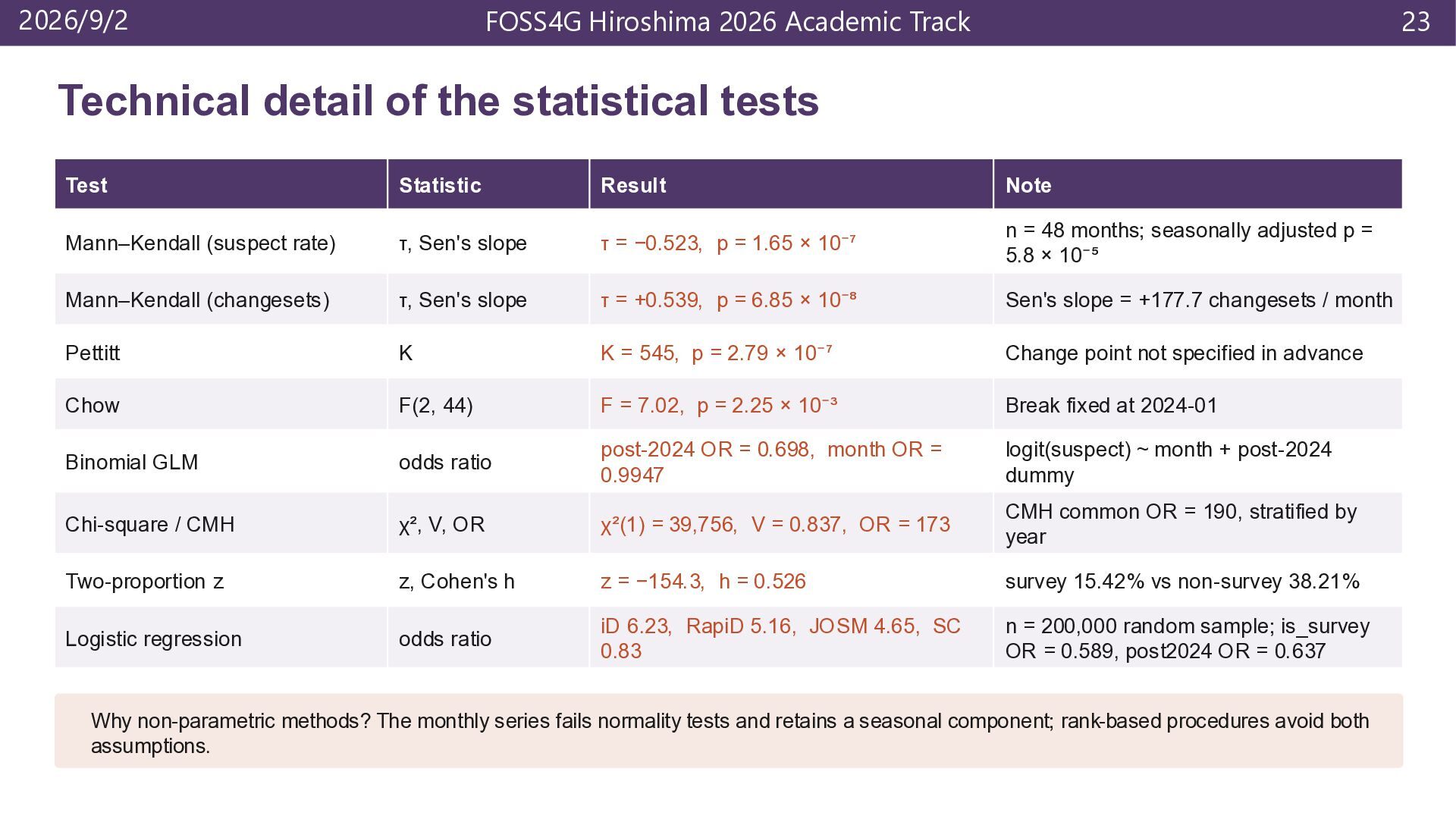Click the note 'Break fixed at 2024-01'
Screen dimensions: 1456x819
[x=1111, y=405]
